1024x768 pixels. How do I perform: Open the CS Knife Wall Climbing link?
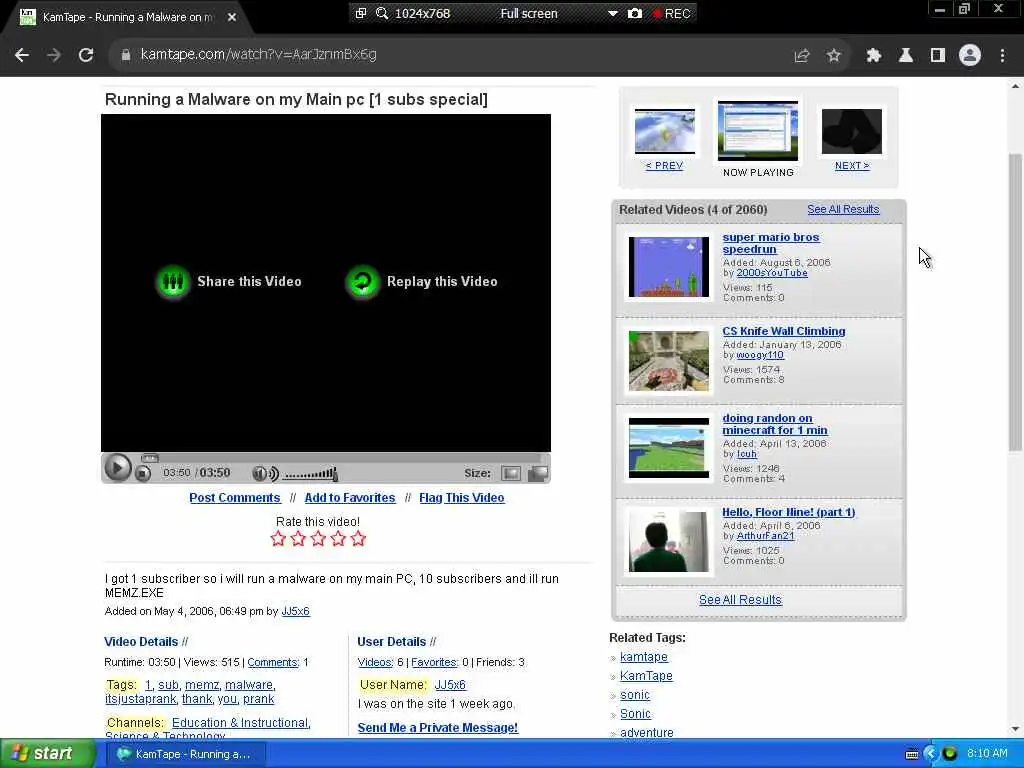[x=784, y=331]
